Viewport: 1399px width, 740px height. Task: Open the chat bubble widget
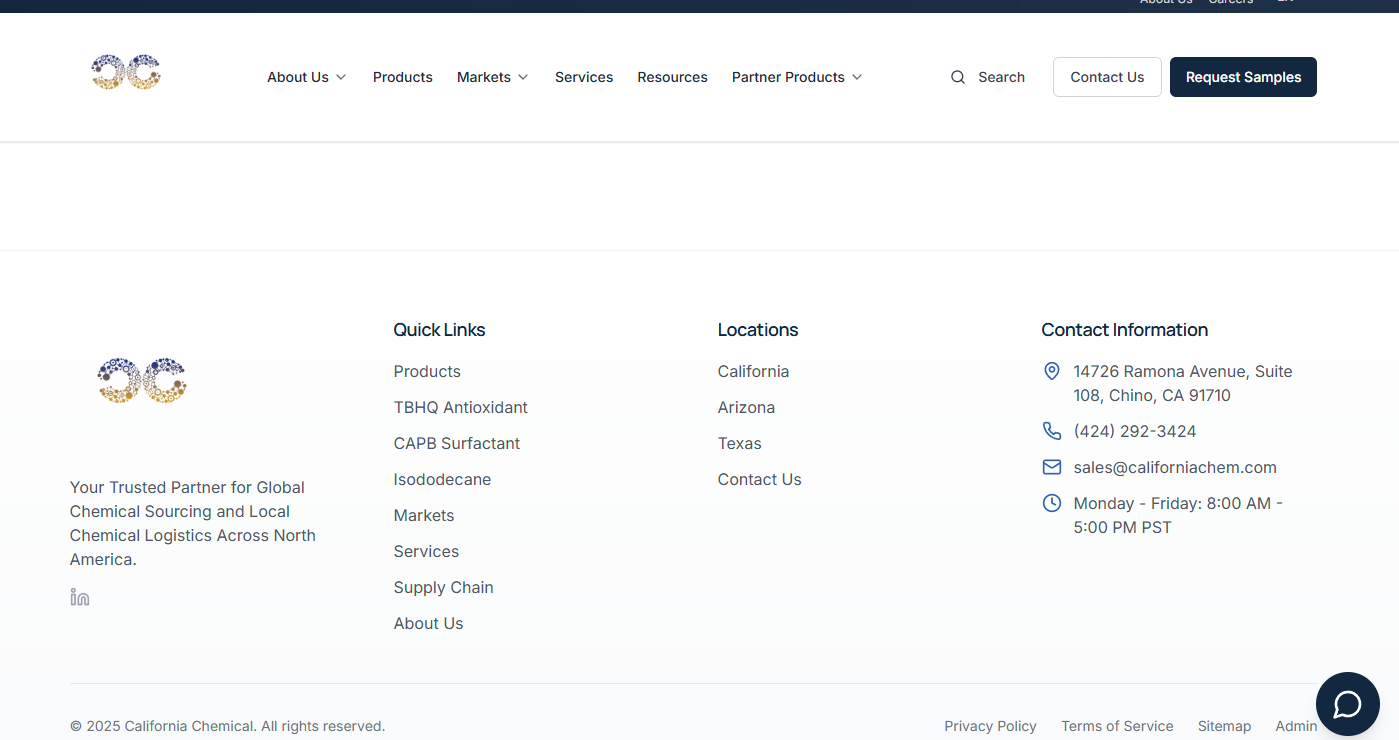[1347, 704]
